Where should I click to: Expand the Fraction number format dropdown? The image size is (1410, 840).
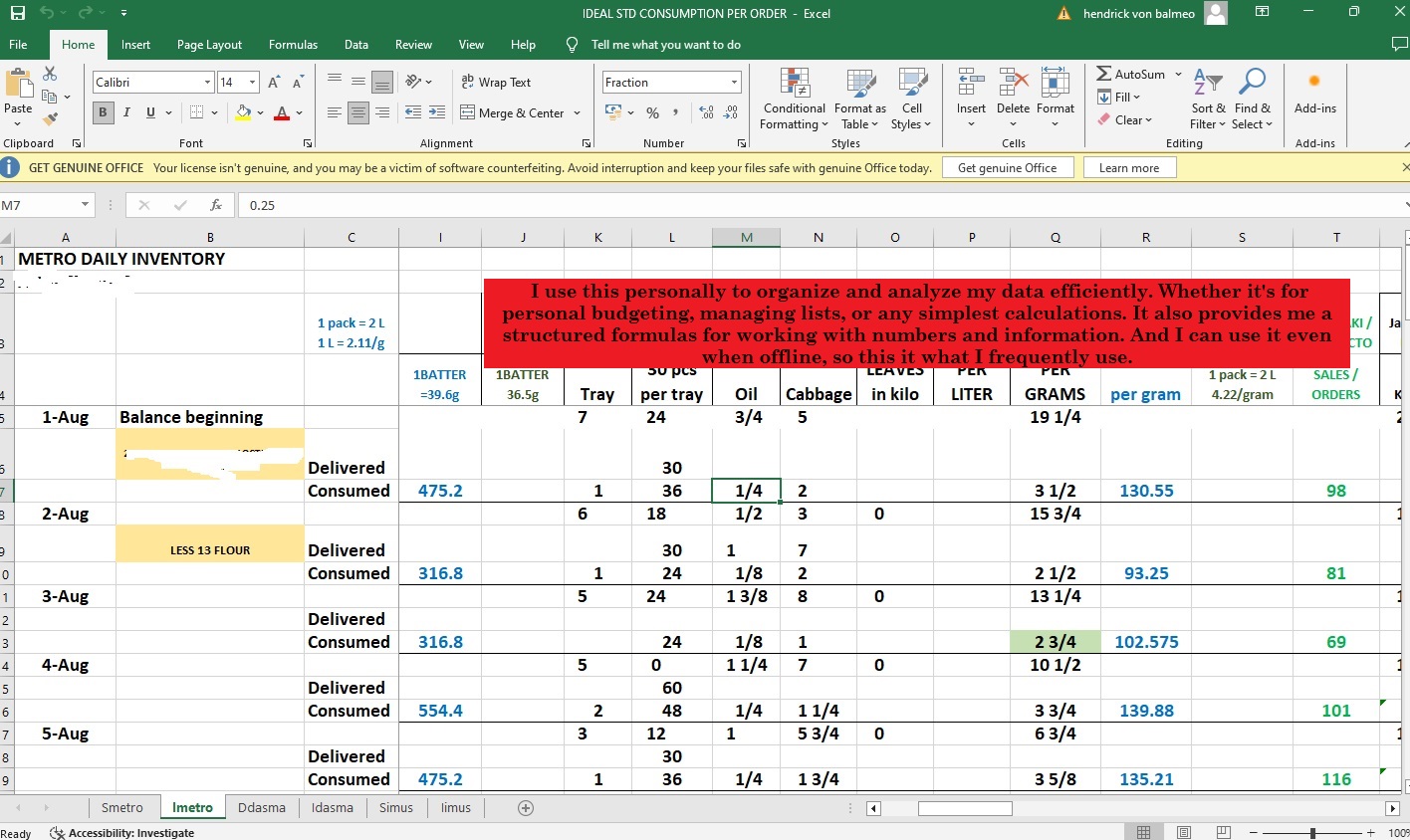point(734,83)
